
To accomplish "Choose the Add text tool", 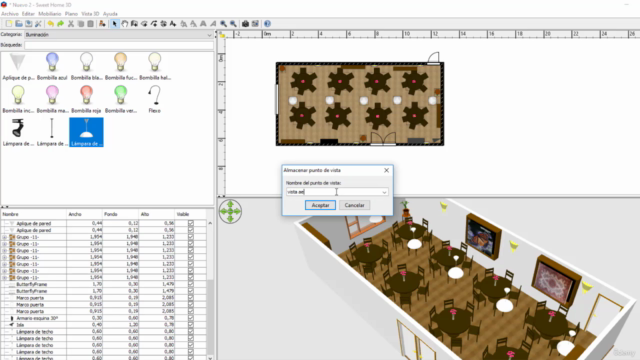I will (x=173, y=24).
